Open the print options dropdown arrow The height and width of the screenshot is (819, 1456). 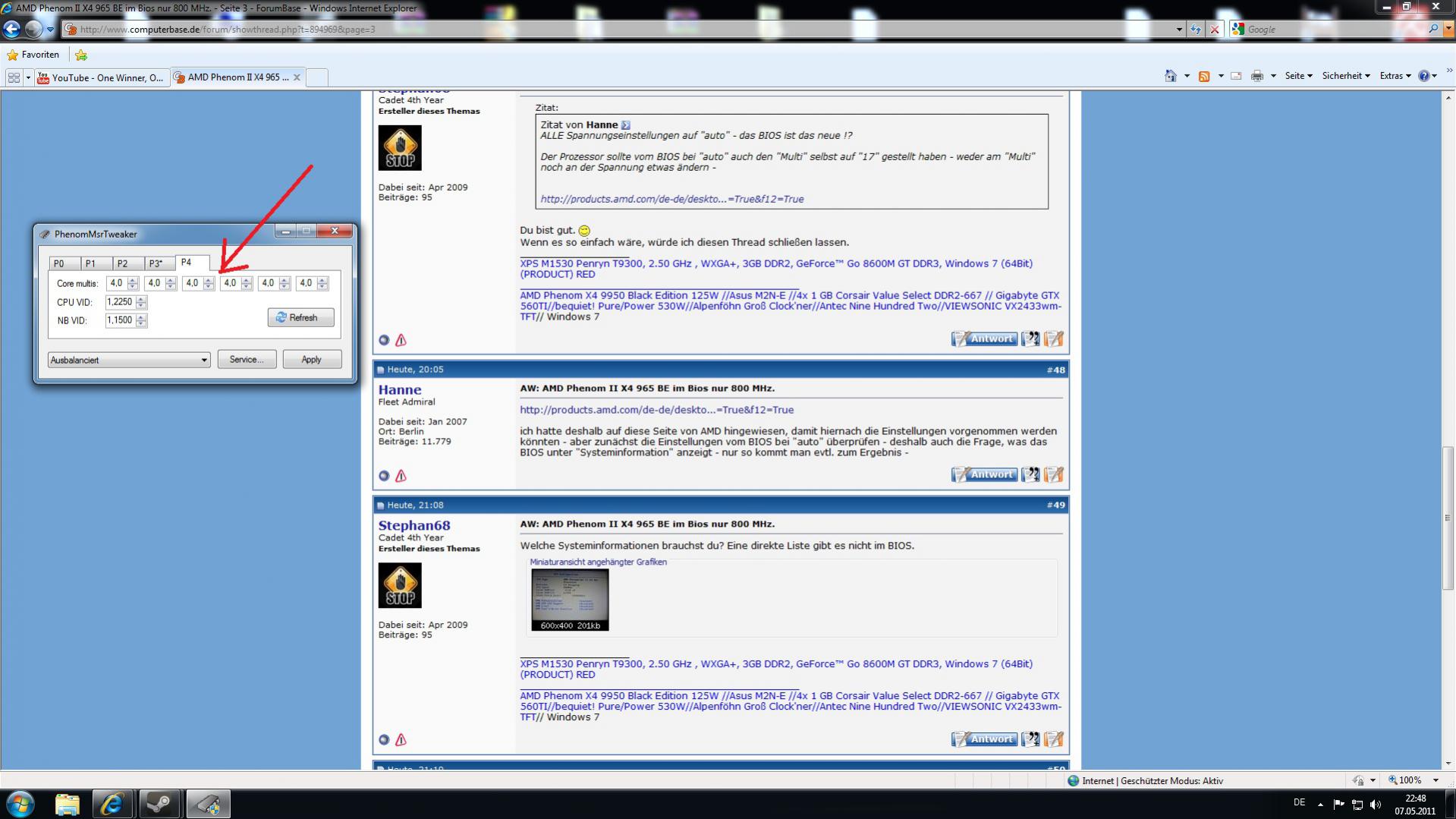1273,76
